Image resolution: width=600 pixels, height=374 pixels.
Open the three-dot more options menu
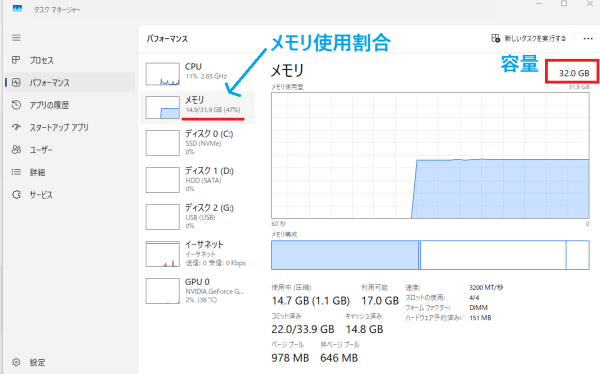(x=588, y=39)
